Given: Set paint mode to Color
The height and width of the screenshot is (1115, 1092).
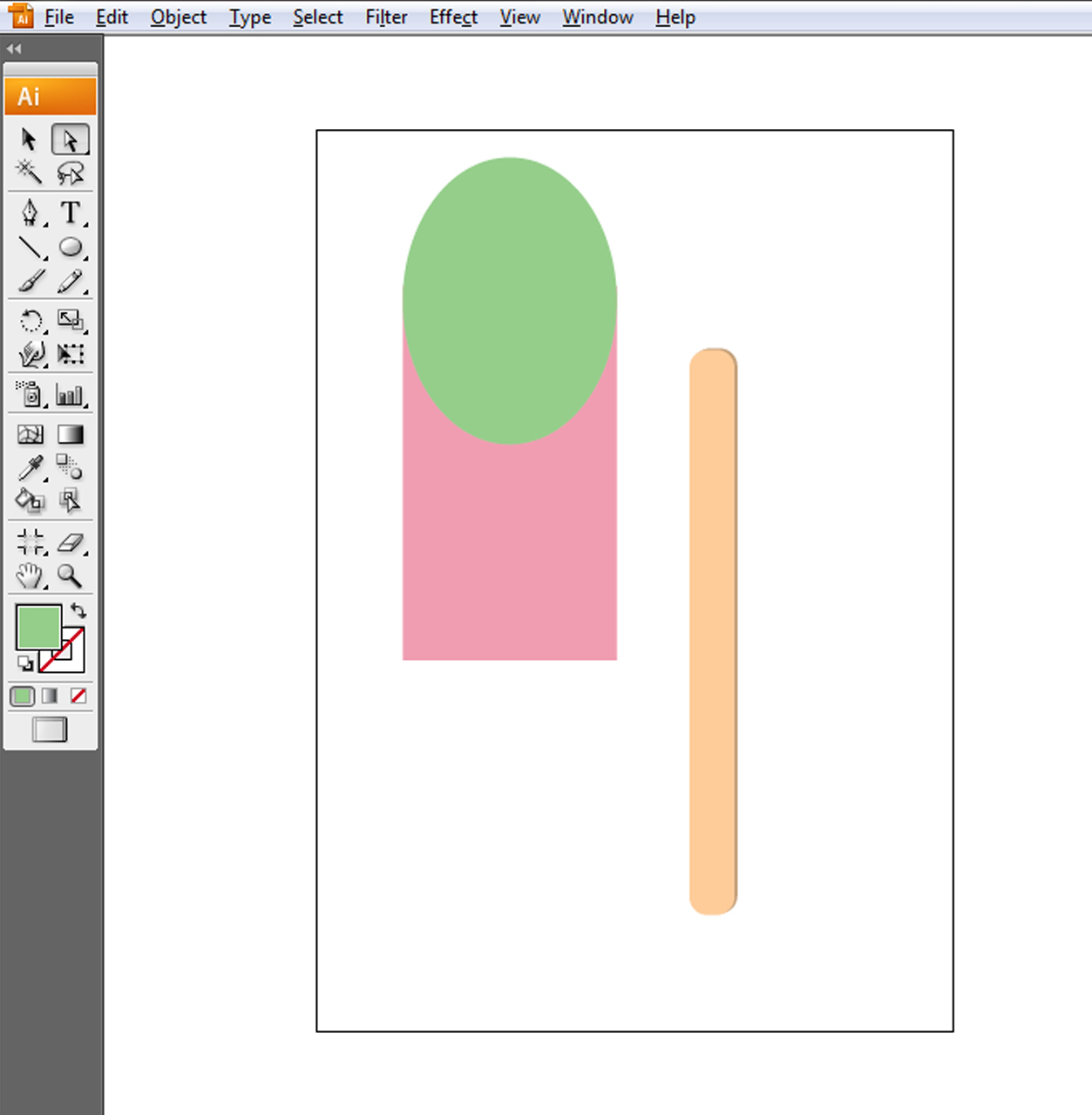Looking at the screenshot, I should (23, 696).
